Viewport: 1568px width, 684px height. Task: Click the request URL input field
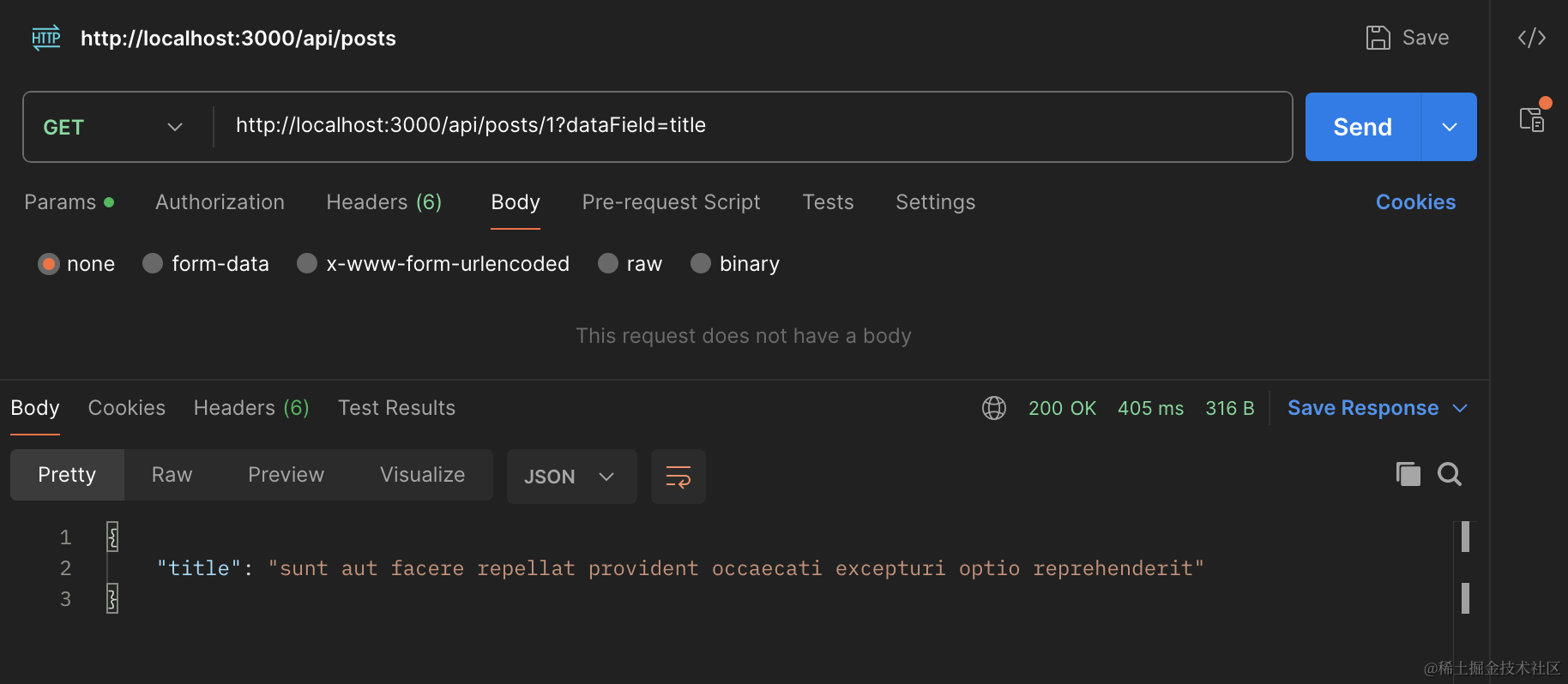tap(746, 126)
